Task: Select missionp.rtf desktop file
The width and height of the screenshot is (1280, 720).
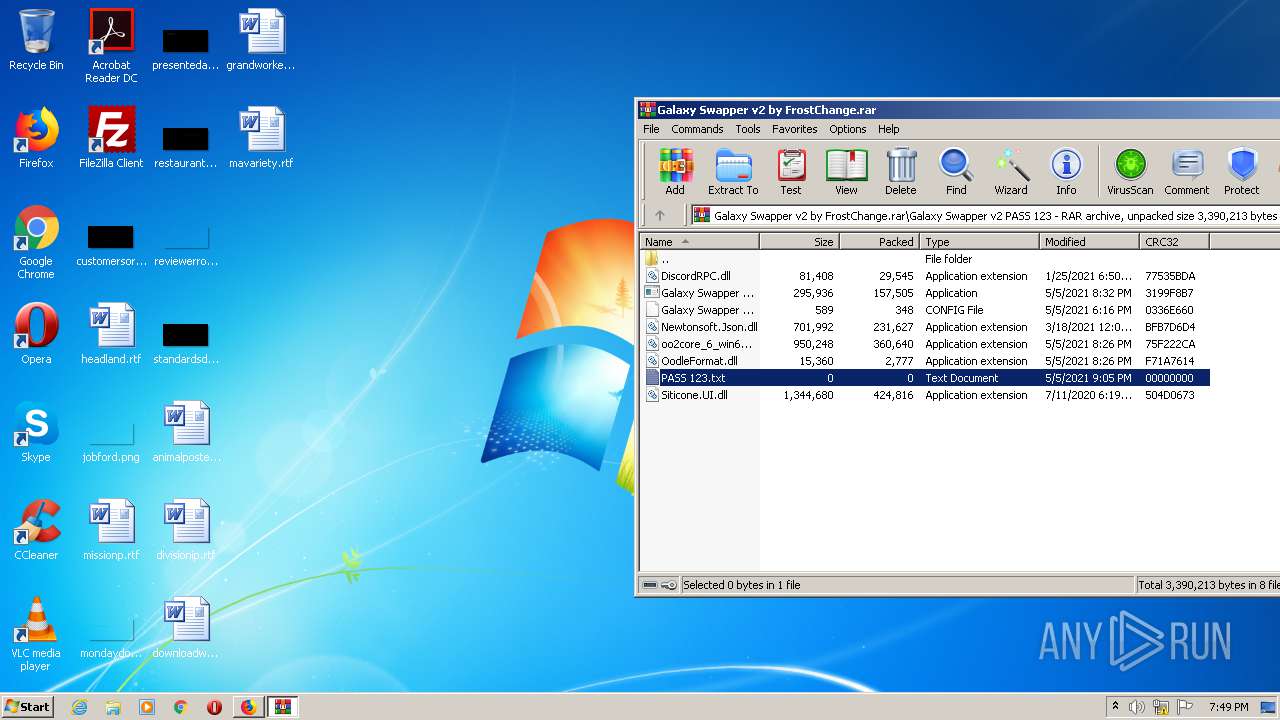Action: [x=111, y=531]
